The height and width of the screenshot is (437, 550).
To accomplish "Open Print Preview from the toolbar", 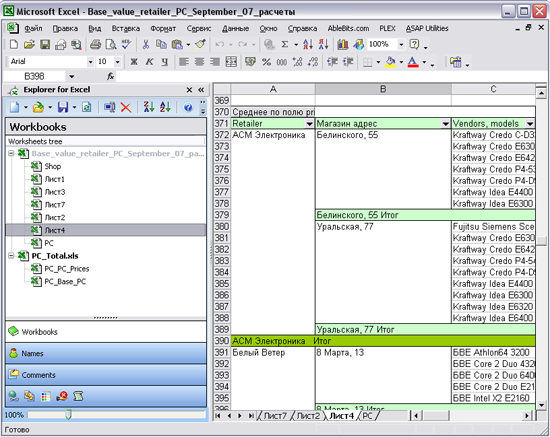I will click(x=111, y=45).
